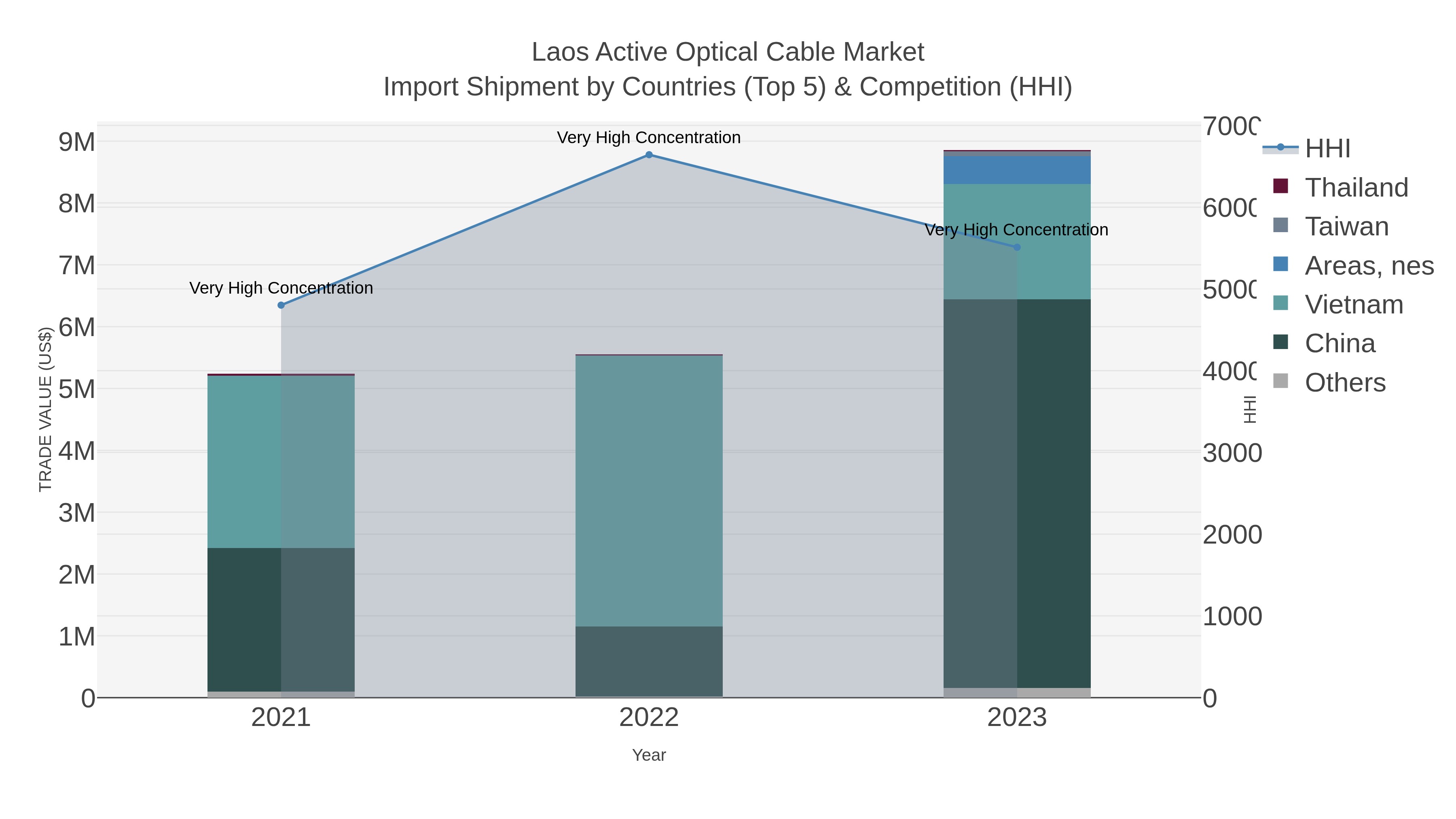Click the Taiwan legend color swatch
Screen dimensions: 1456x819
tap(1280, 225)
